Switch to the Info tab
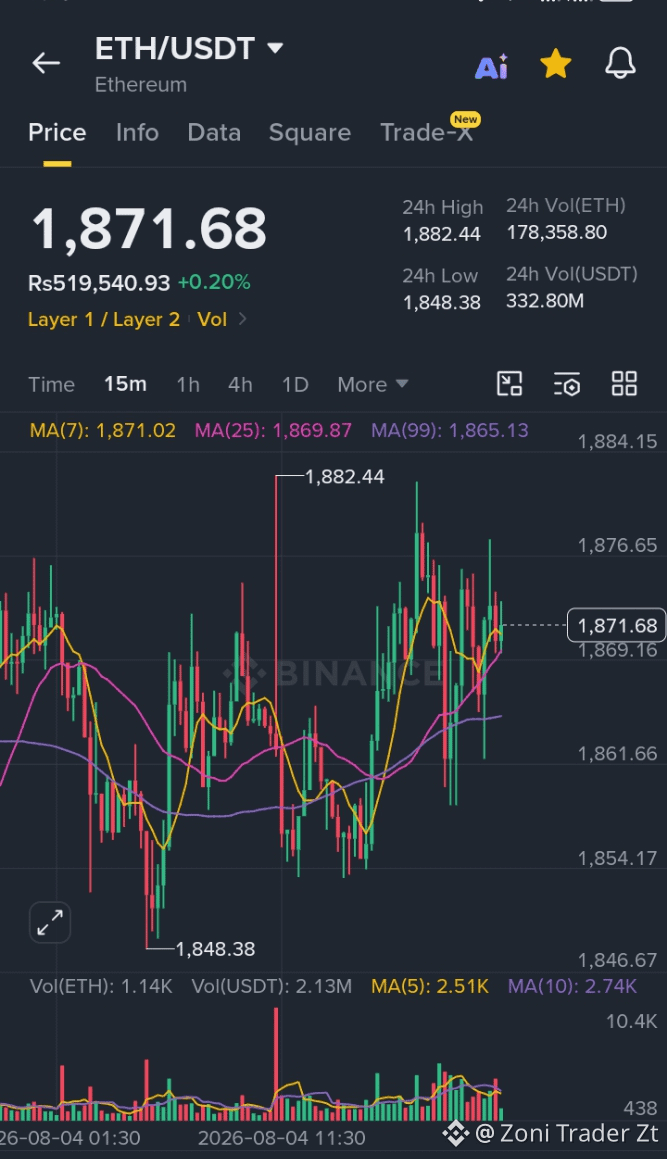This screenshot has height=1159, width=667. click(138, 132)
